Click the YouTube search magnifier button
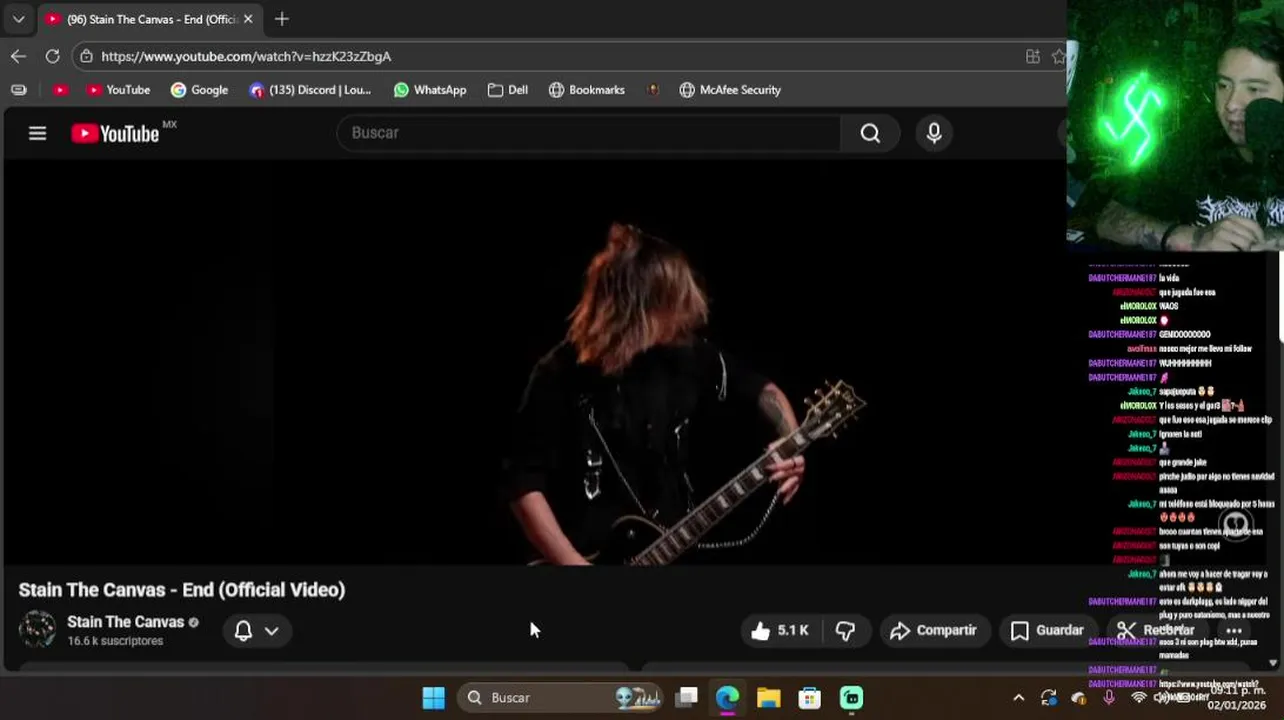Screen dimensions: 1284x720 (x=870, y=133)
